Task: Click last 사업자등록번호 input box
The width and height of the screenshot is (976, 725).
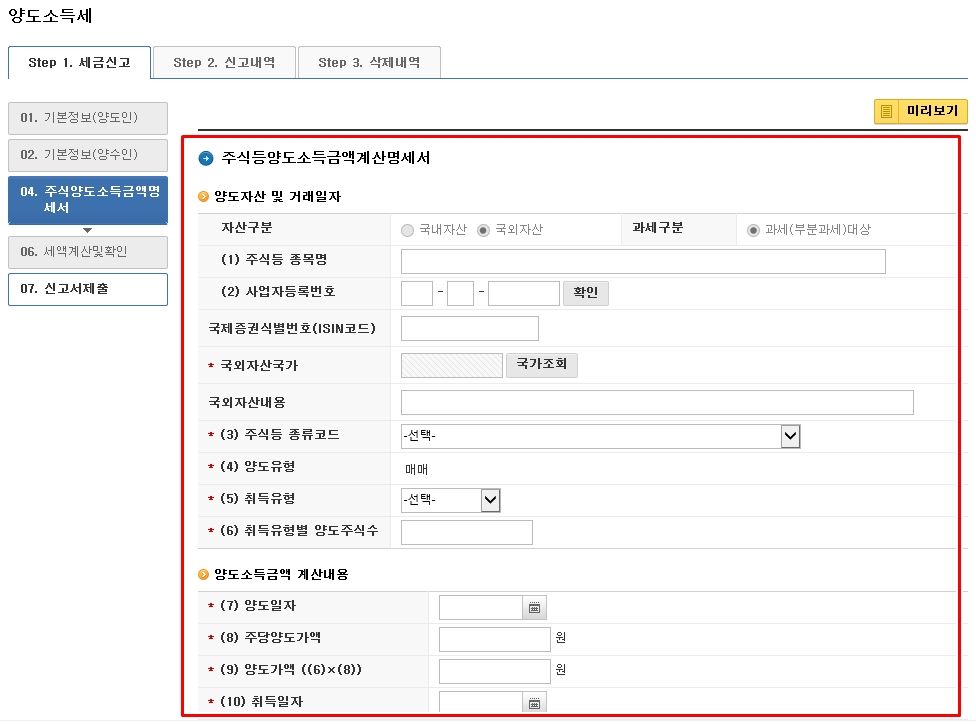Action: 523,293
